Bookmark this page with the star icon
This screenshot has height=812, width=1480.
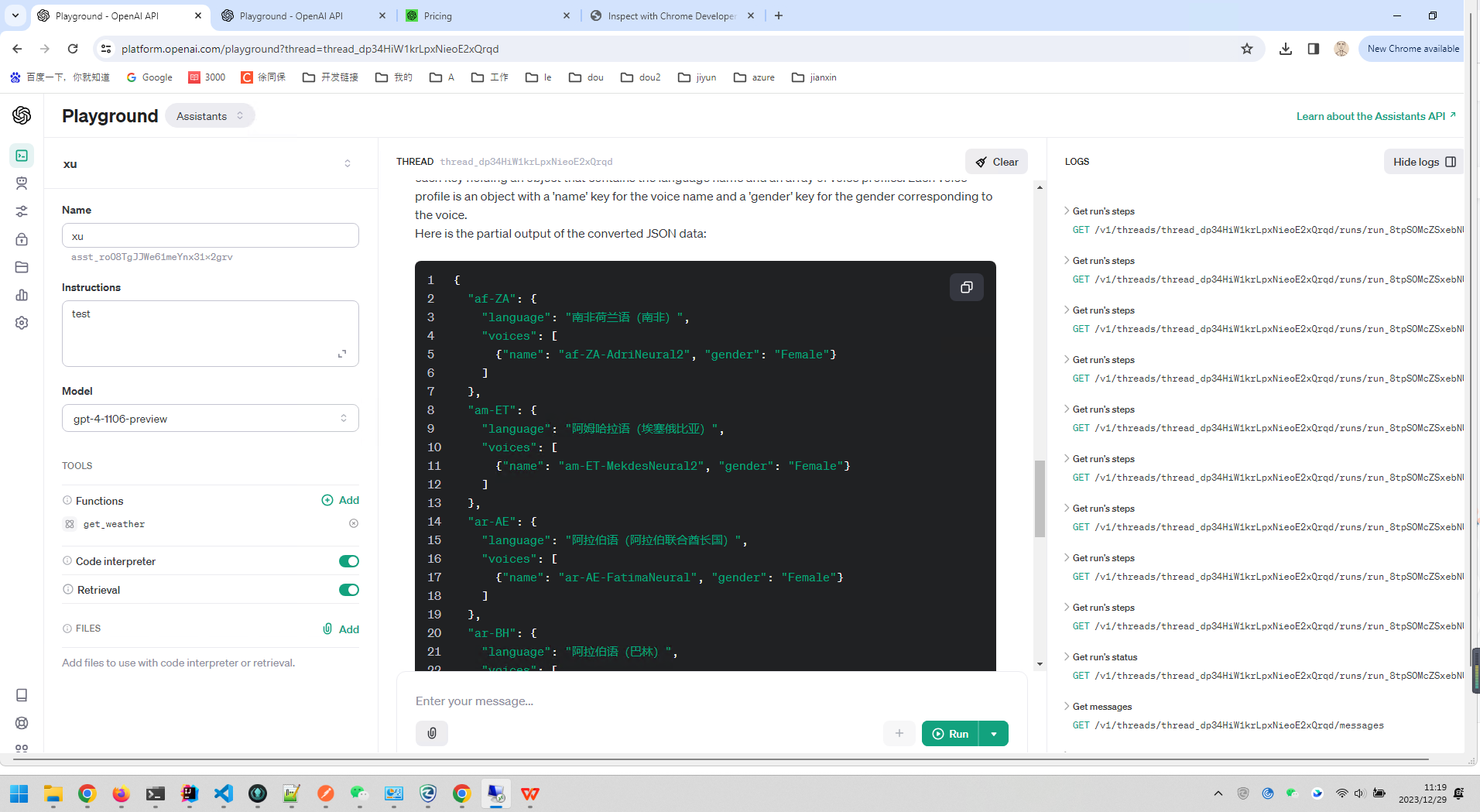(x=1246, y=49)
